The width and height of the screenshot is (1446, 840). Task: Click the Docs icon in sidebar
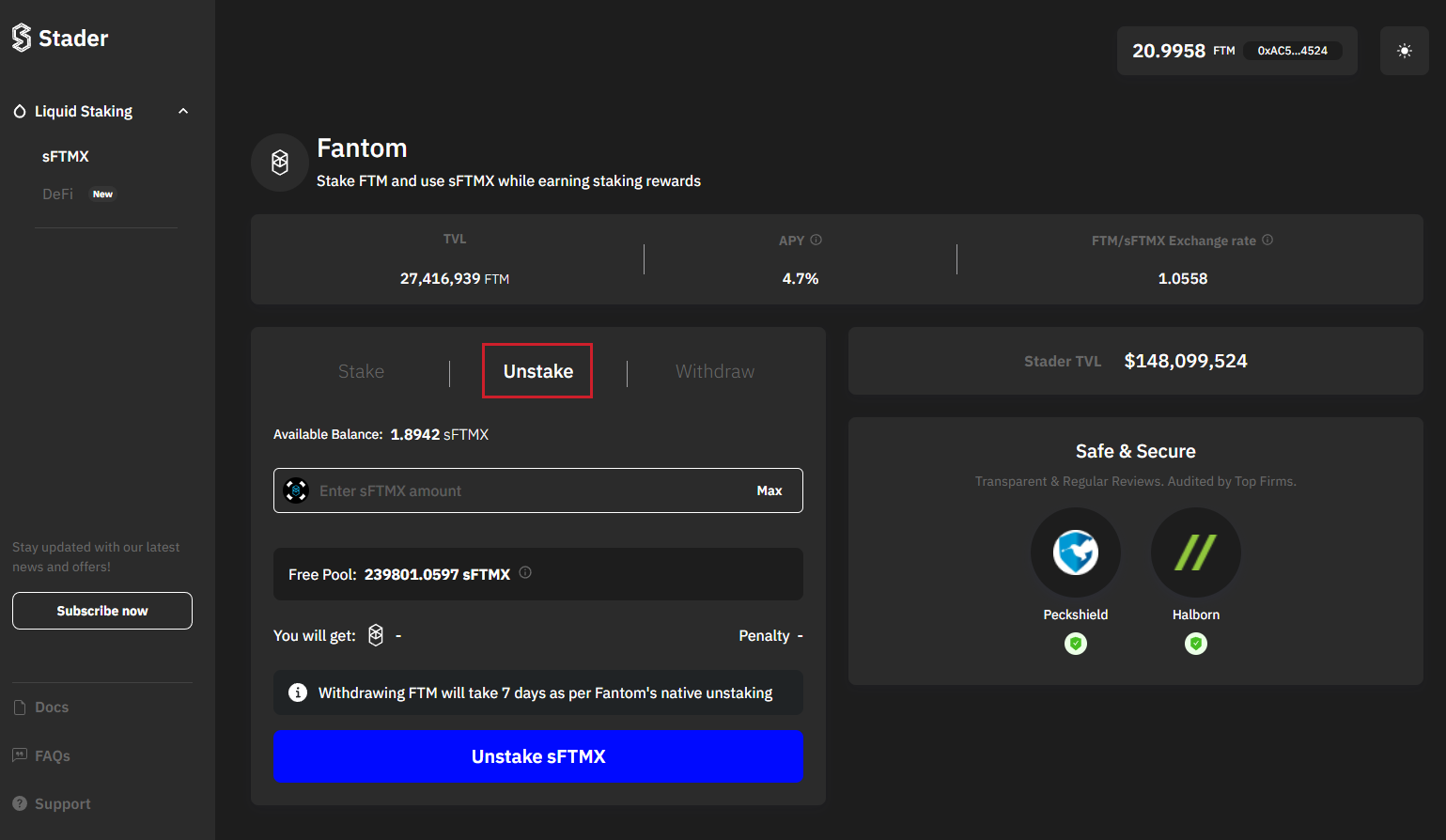coord(21,707)
